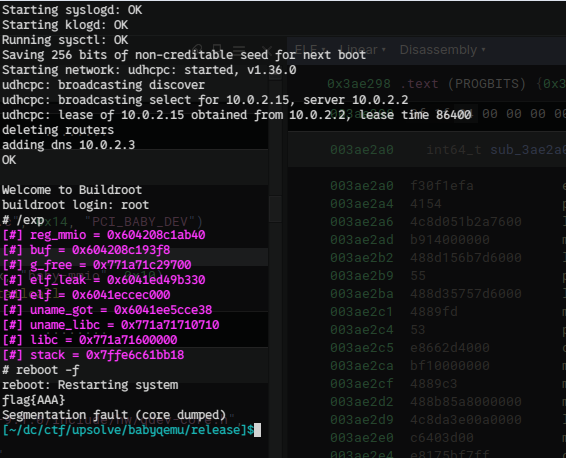
Task: Click terminal line 'Running sysctl: OK'
Action: tap(65, 40)
